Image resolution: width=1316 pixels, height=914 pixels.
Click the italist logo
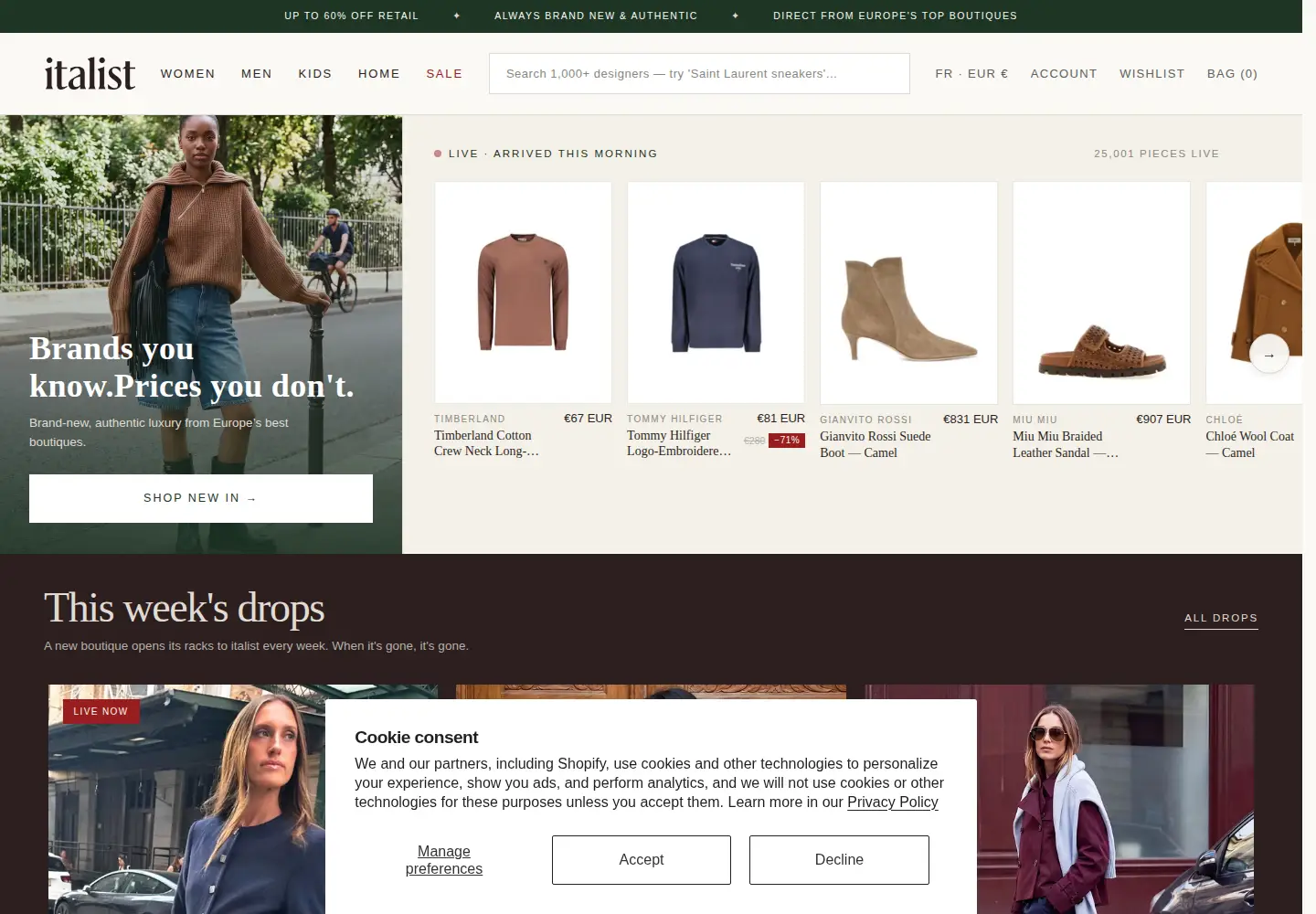pos(90,74)
